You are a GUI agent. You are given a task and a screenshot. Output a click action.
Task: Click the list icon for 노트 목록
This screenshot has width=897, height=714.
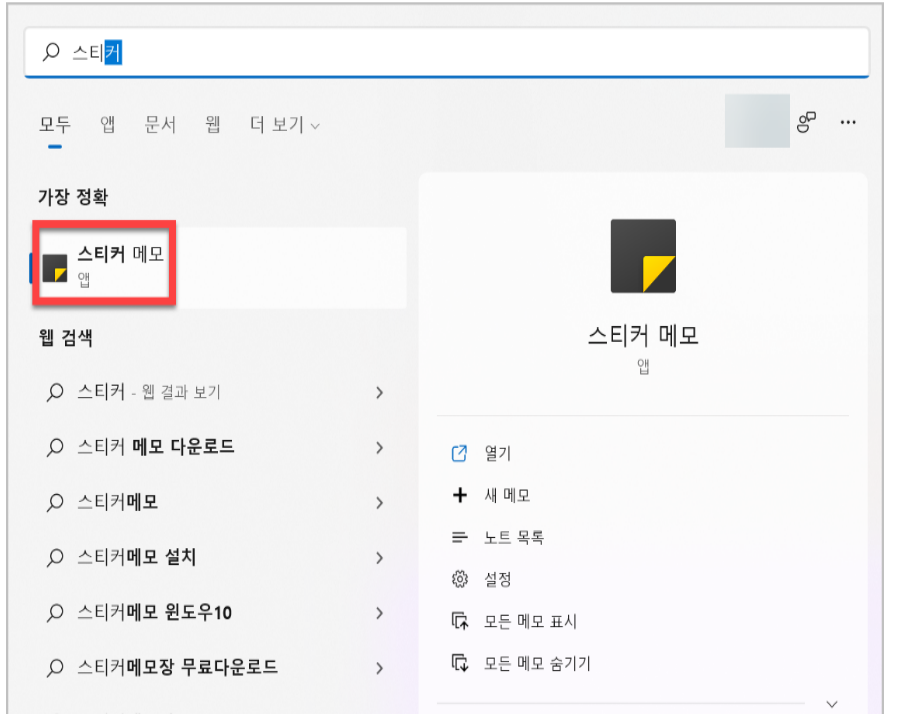pos(459,537)
